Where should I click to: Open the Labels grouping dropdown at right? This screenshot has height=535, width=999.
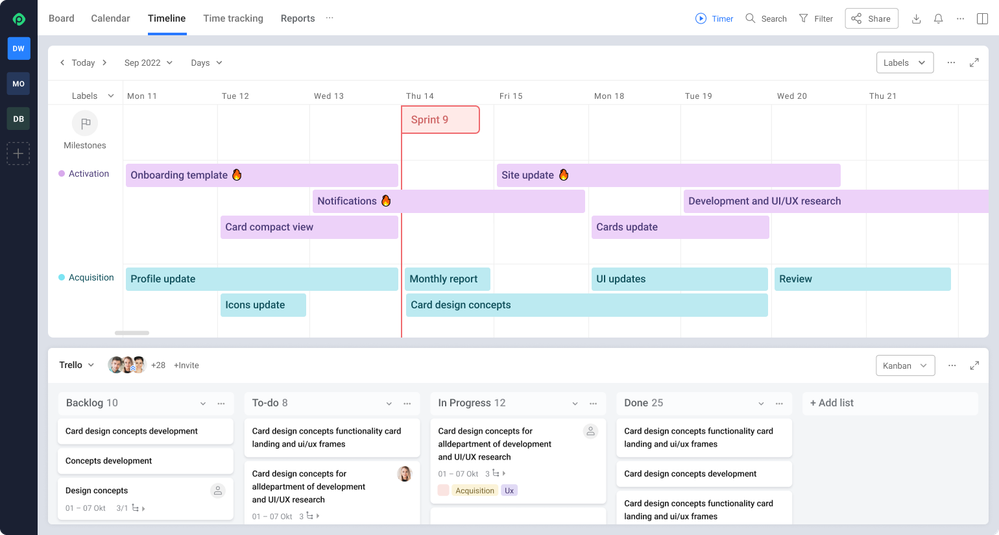click(905, 62)
